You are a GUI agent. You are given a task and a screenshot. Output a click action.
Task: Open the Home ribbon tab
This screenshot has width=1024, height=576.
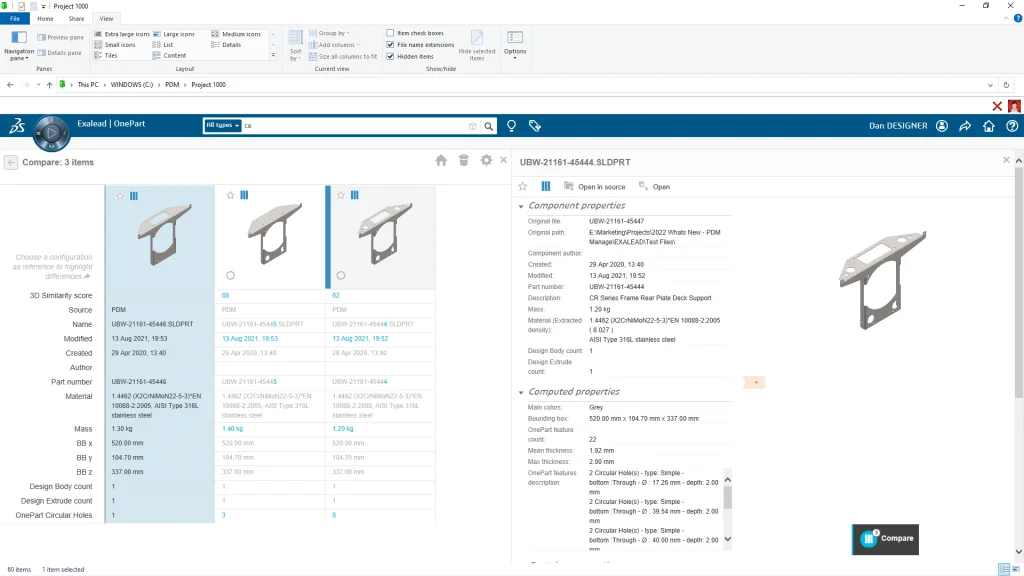tap(45, 18)
